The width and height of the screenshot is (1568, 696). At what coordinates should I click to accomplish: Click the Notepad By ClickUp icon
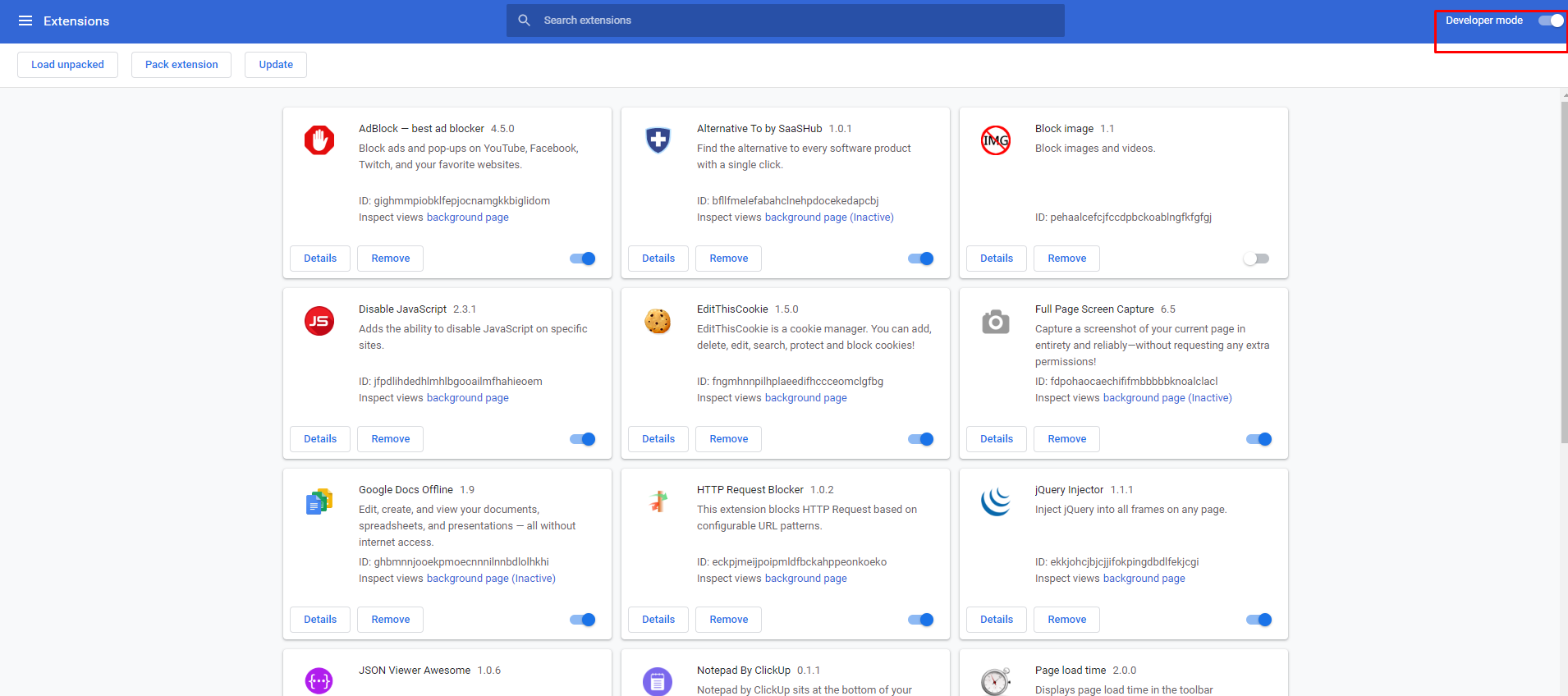[x=658, y=681]
